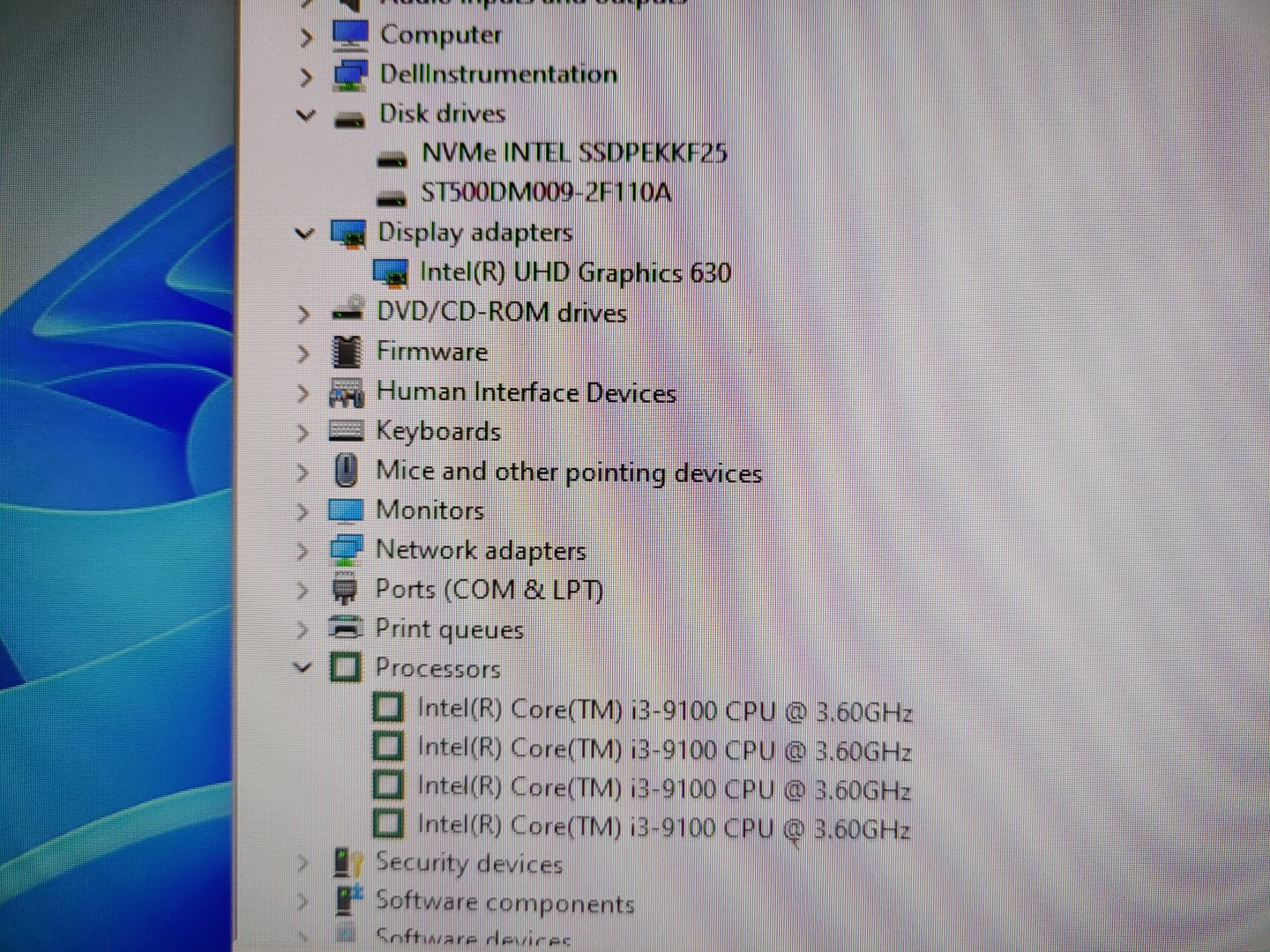Viewport: 1270px width, 952px height.
Task: Click the NVMe INTEL SSDPEKKF25 drive icon
Action: [392, 159]
